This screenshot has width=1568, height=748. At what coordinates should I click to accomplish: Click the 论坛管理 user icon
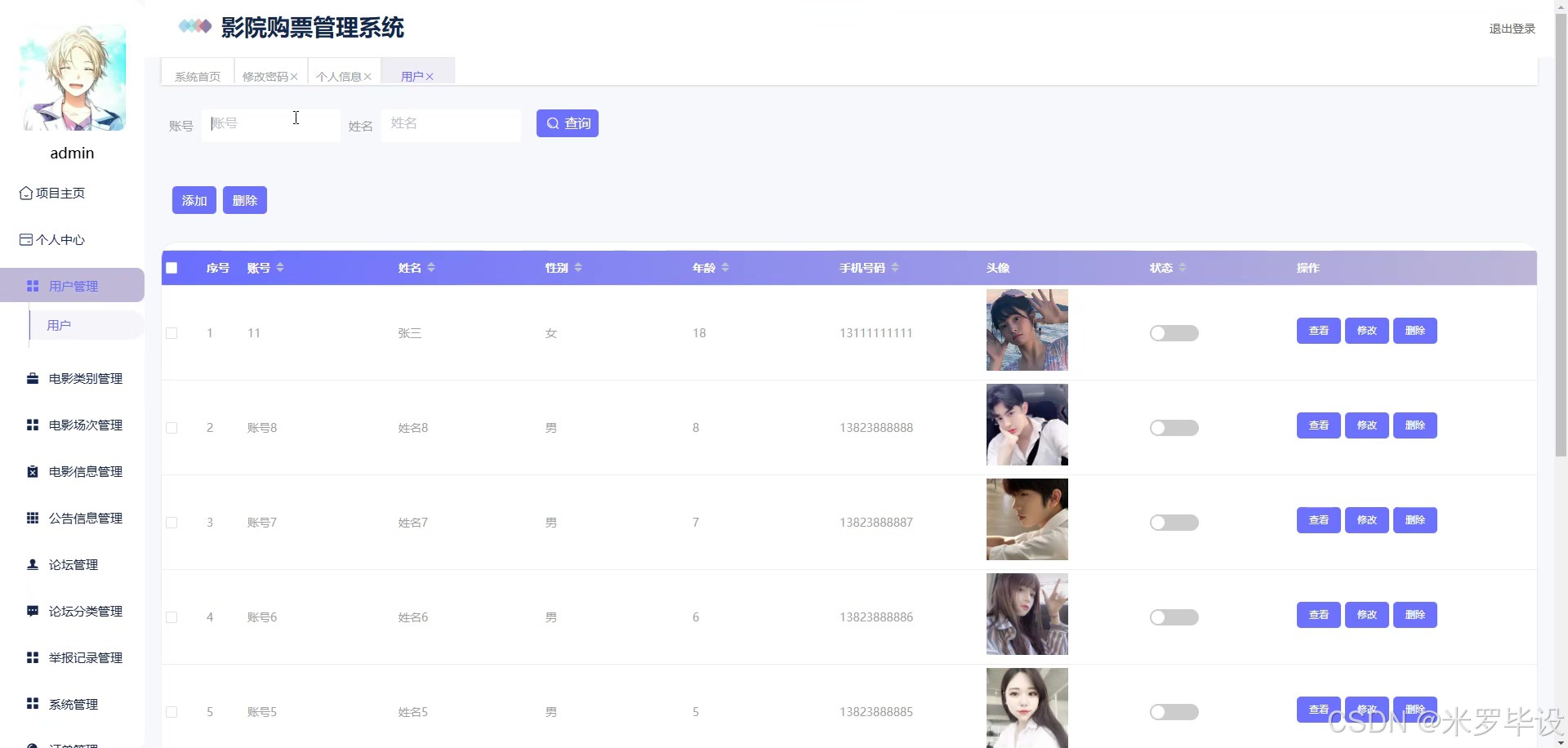click(33, 564)
